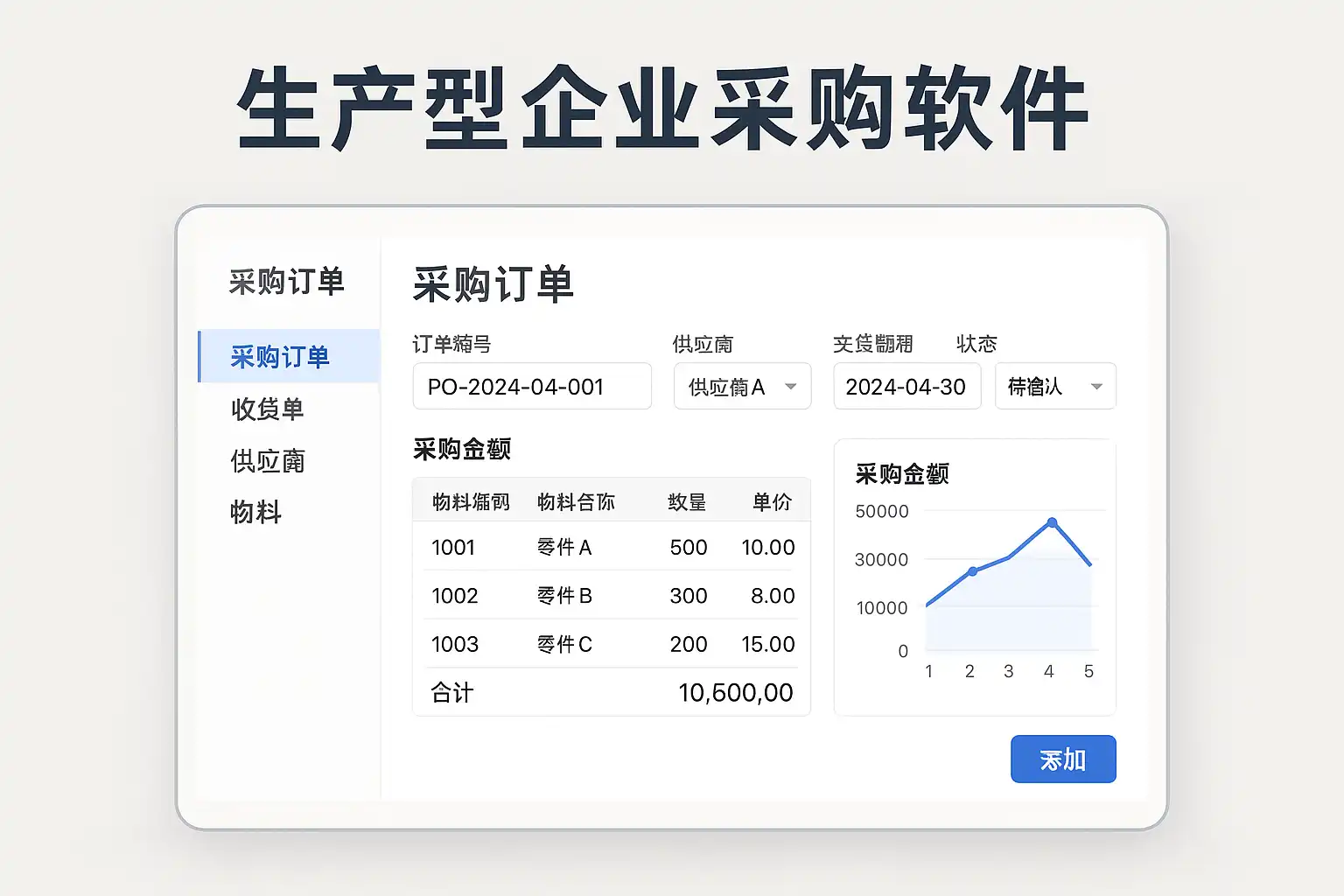Select material code 1002 in the table
The height and width of the screenshot is (896, 1344).
click(455, 596)
